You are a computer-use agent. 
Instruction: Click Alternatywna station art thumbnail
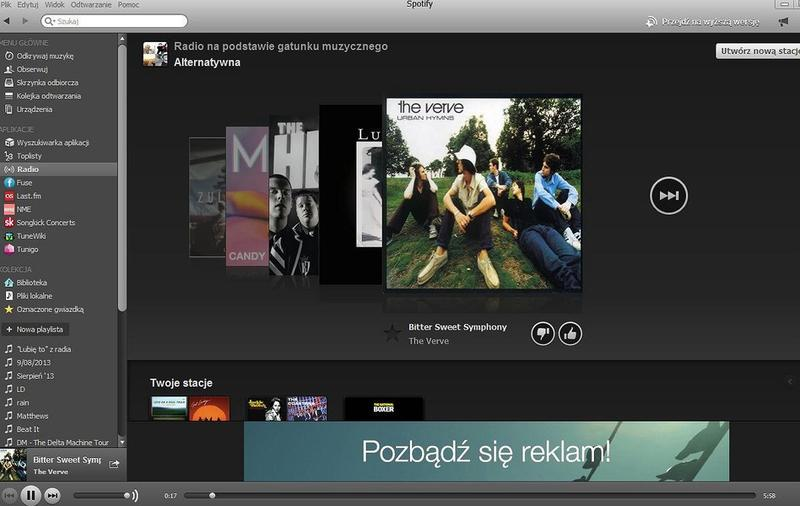(x=155, y=54)
